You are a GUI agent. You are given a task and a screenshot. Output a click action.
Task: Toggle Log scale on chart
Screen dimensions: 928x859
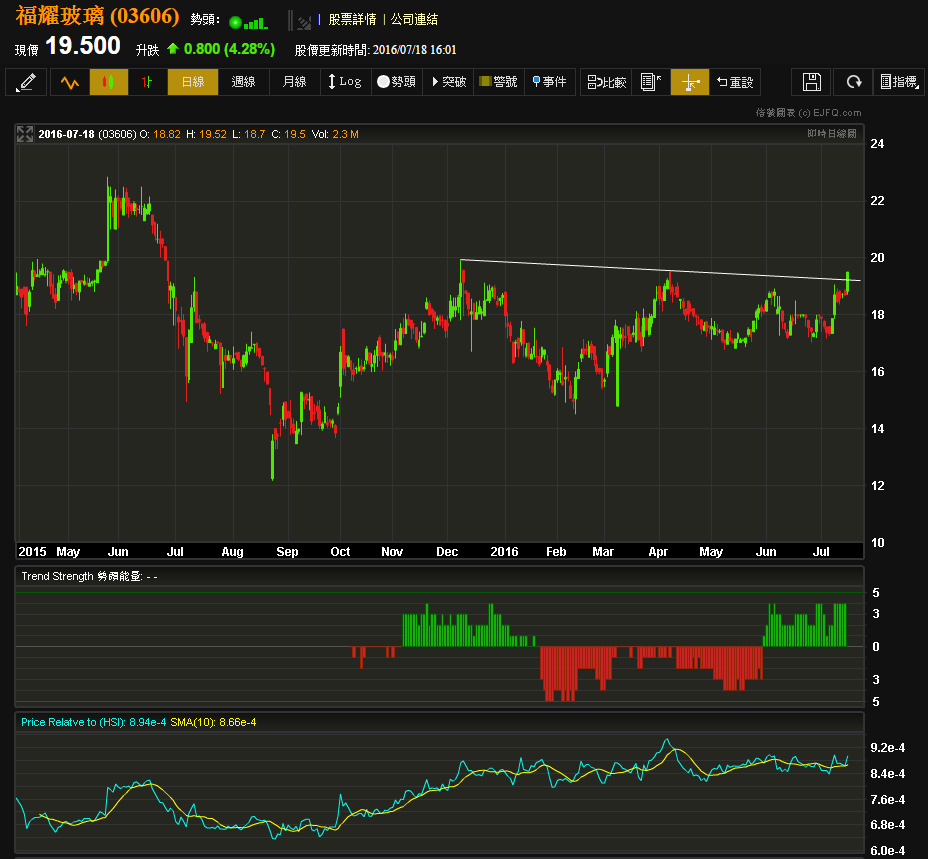[x=345, y=82]
